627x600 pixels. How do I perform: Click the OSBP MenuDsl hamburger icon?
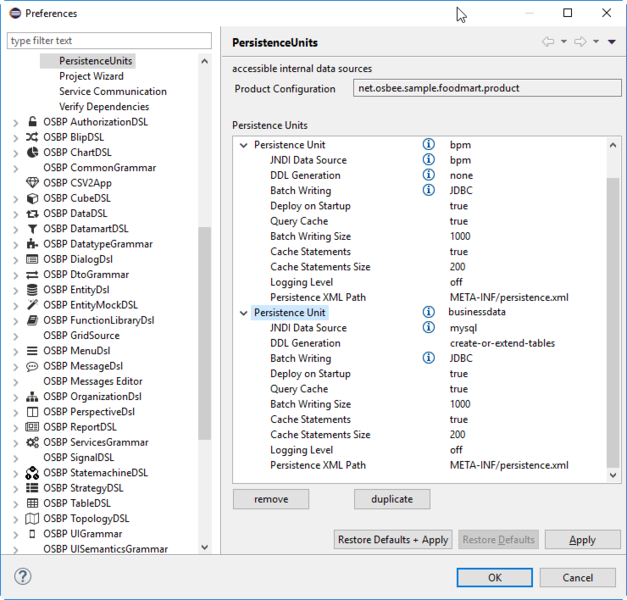(x=32, y=351)
